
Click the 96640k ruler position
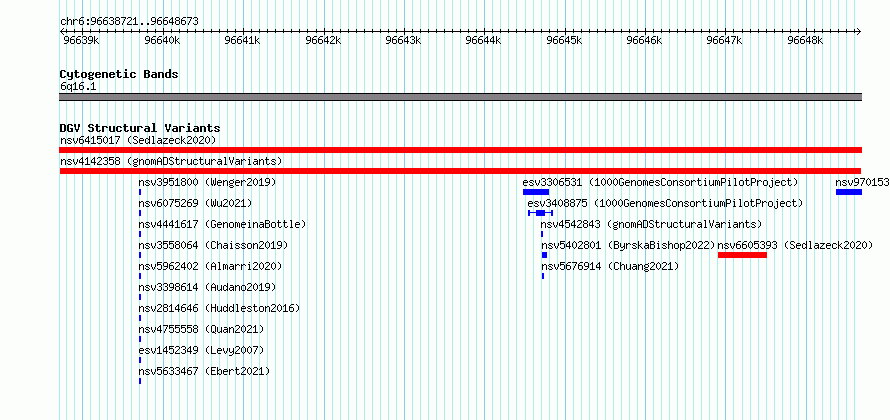[162, 40]
